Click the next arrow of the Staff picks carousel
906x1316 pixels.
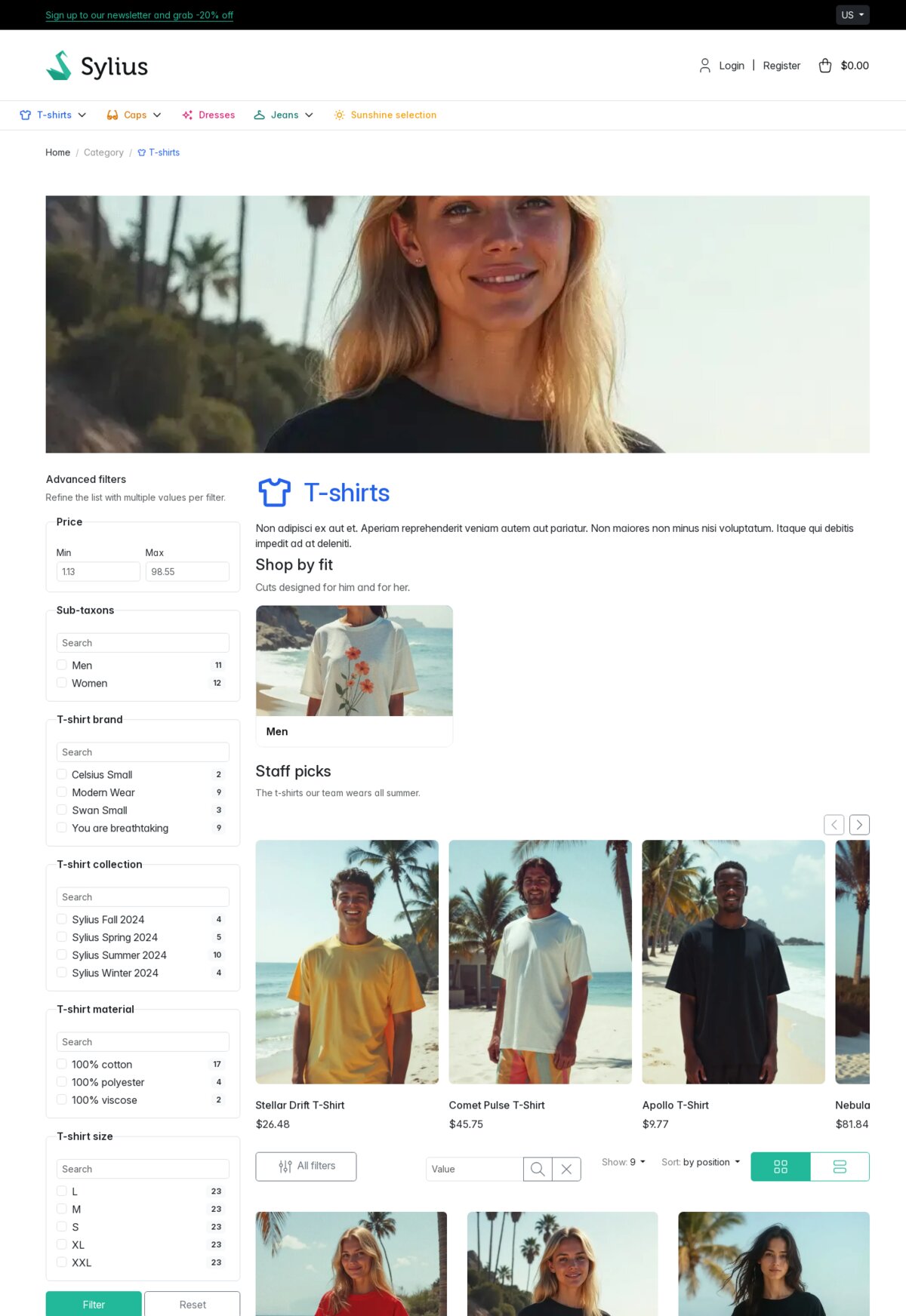tap(859, 825)
